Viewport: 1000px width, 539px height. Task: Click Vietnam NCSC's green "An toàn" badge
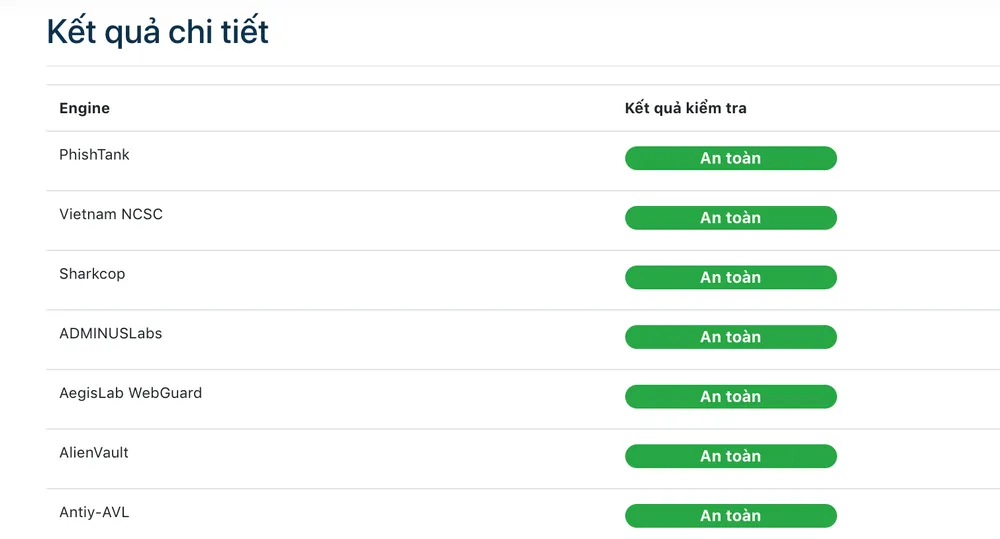[730, 218]
